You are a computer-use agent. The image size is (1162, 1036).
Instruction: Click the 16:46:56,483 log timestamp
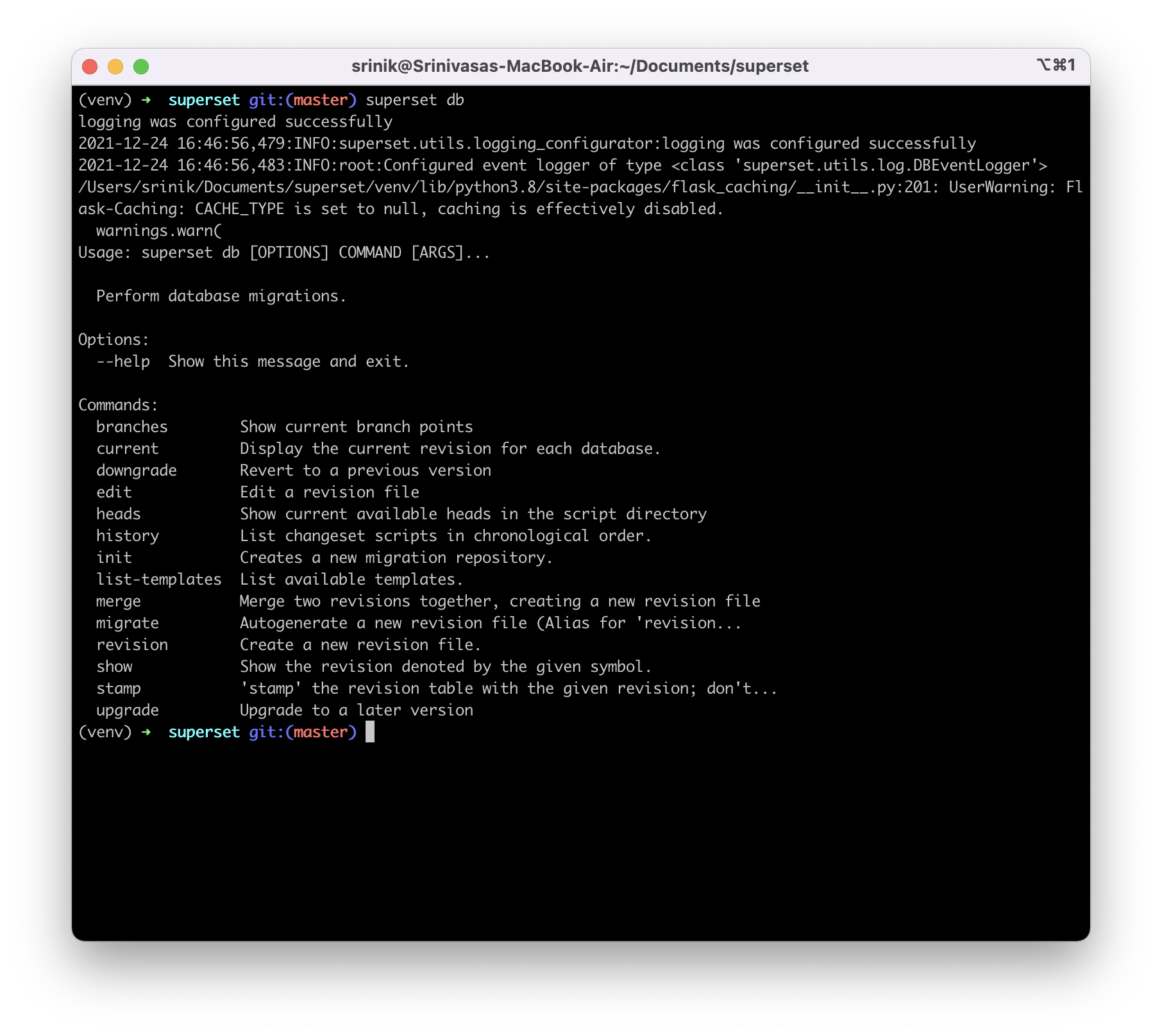tap(231, 165)
